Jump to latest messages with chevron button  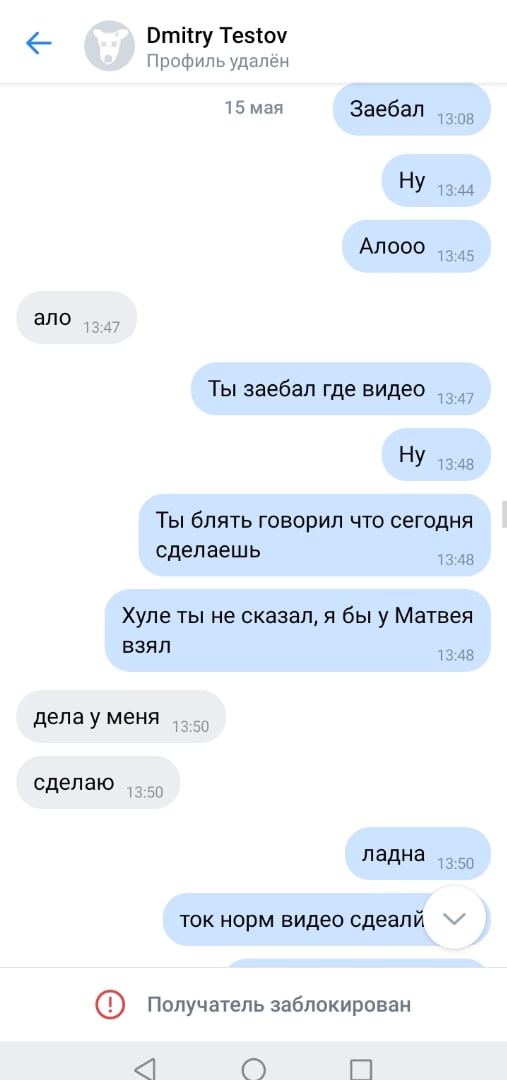(x=455, y=918)
